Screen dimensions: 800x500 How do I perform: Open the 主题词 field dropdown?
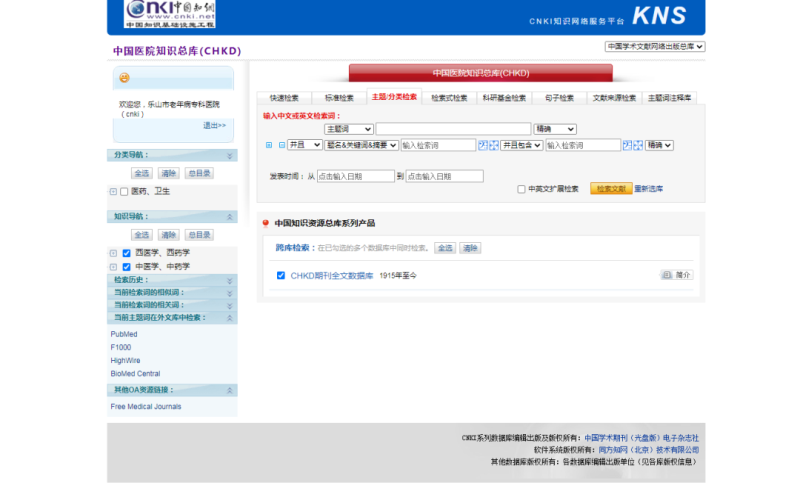click(349, 129)
